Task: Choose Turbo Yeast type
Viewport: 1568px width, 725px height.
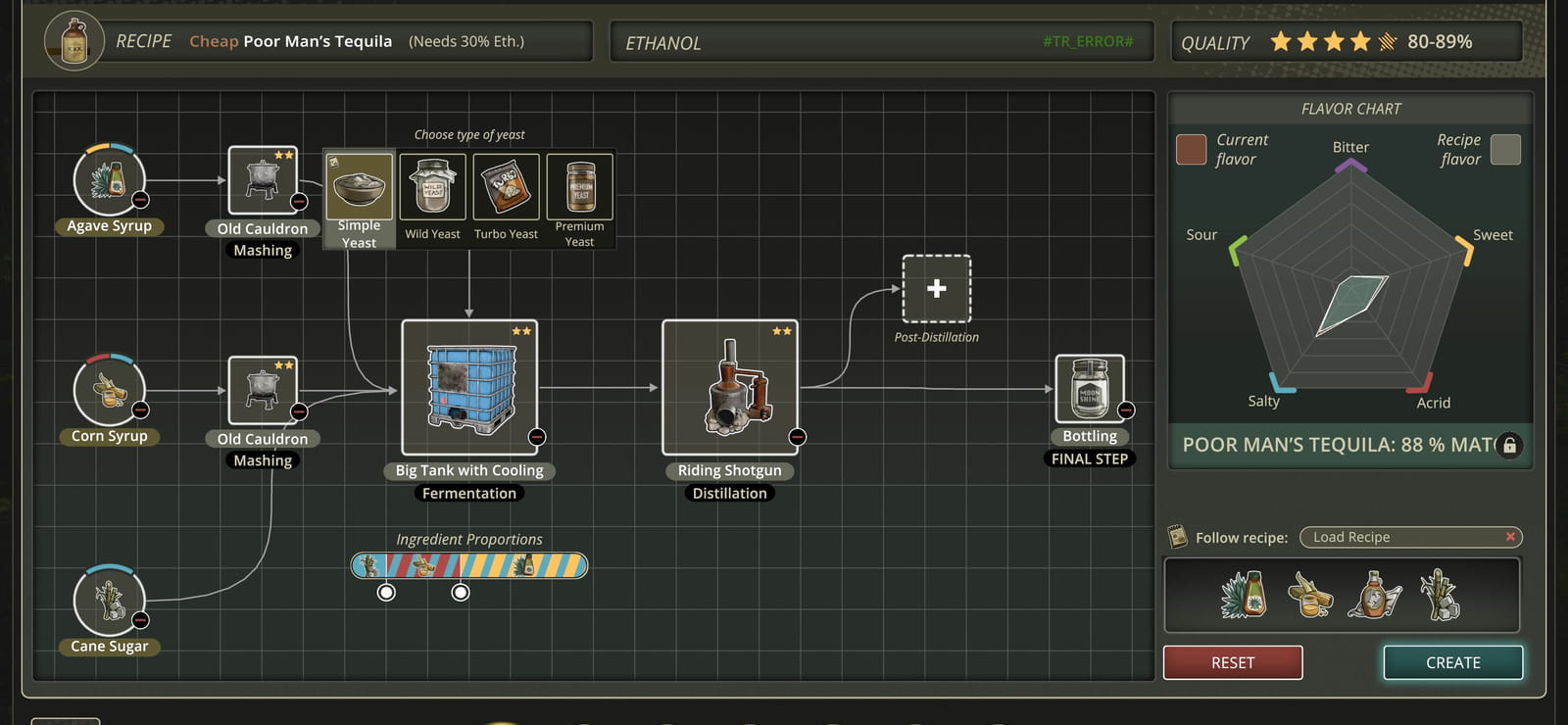Action: [x=506, y=198]
